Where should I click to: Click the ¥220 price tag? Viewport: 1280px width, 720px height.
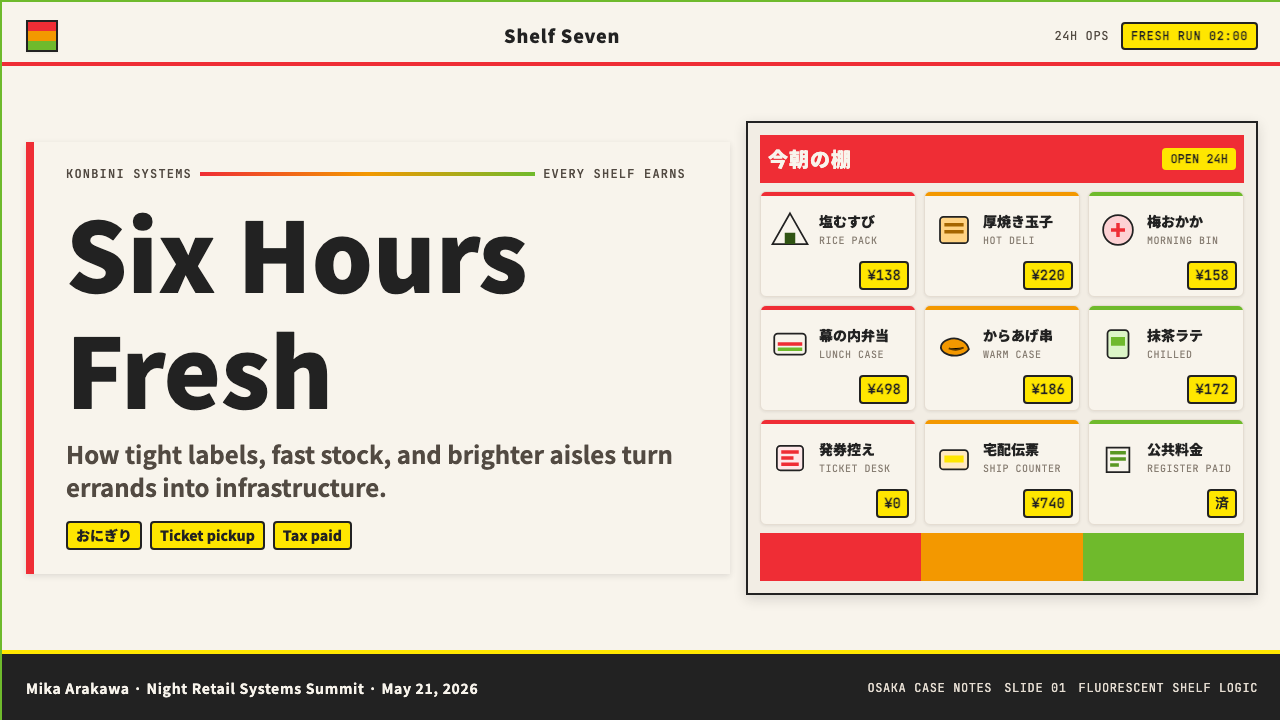[1048, 275]
